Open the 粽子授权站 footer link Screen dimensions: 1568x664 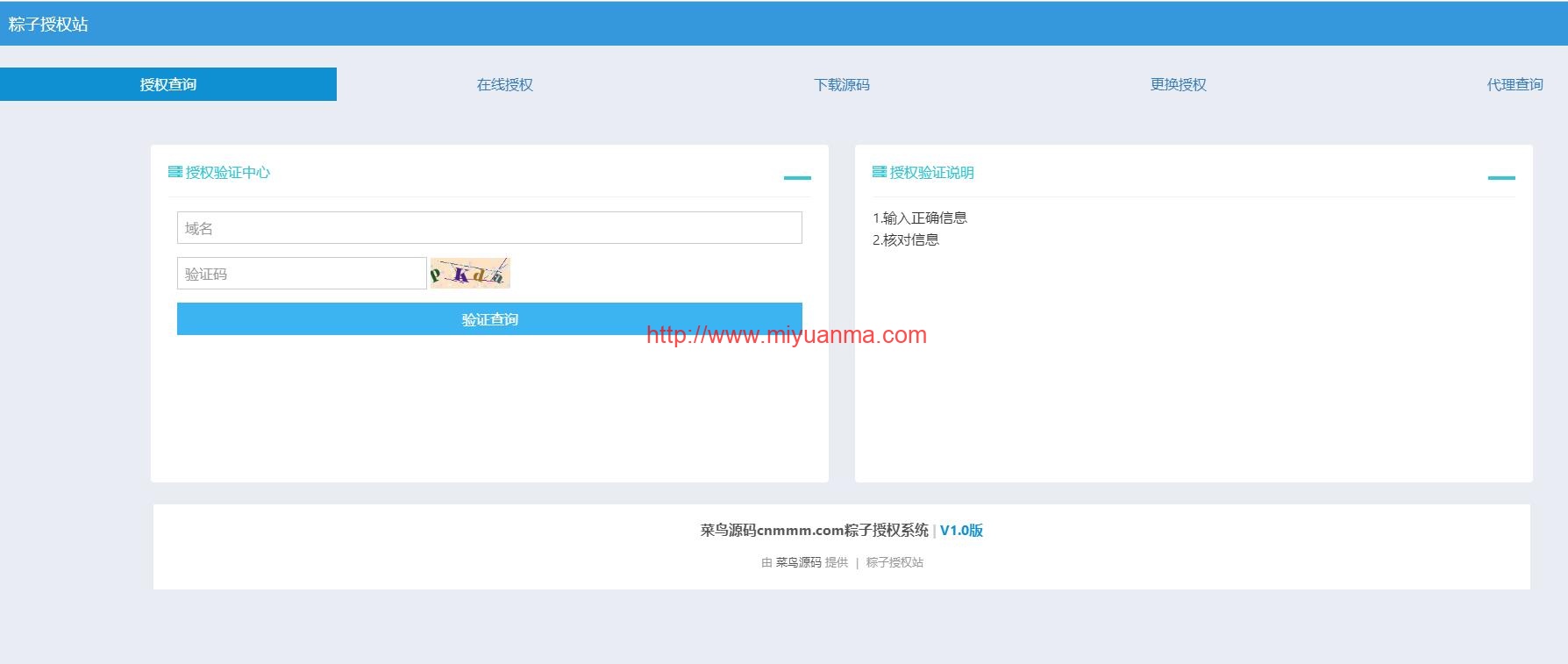tap(894, 562)
